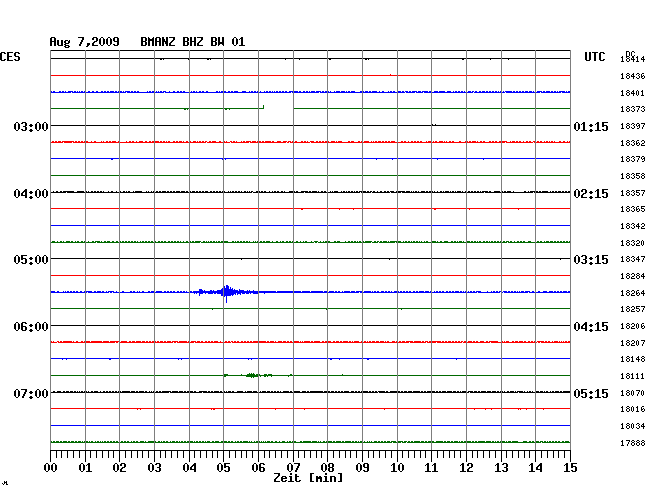Screen dimensions: 650x494
Task: Select DC offset value "18148"
Action: [x=633, y=359]
